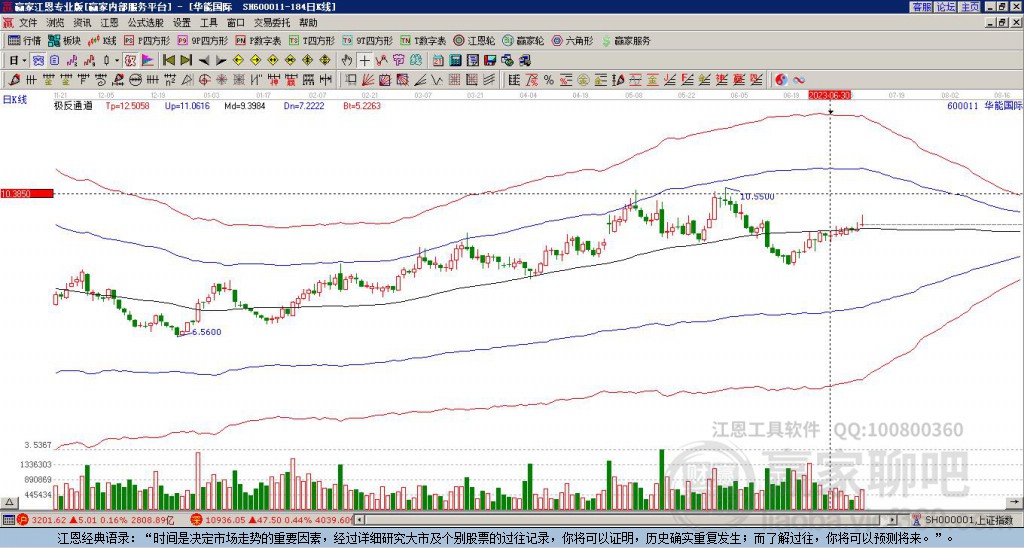Click the horizontal scrollbar right arrow

pos(892,520)
